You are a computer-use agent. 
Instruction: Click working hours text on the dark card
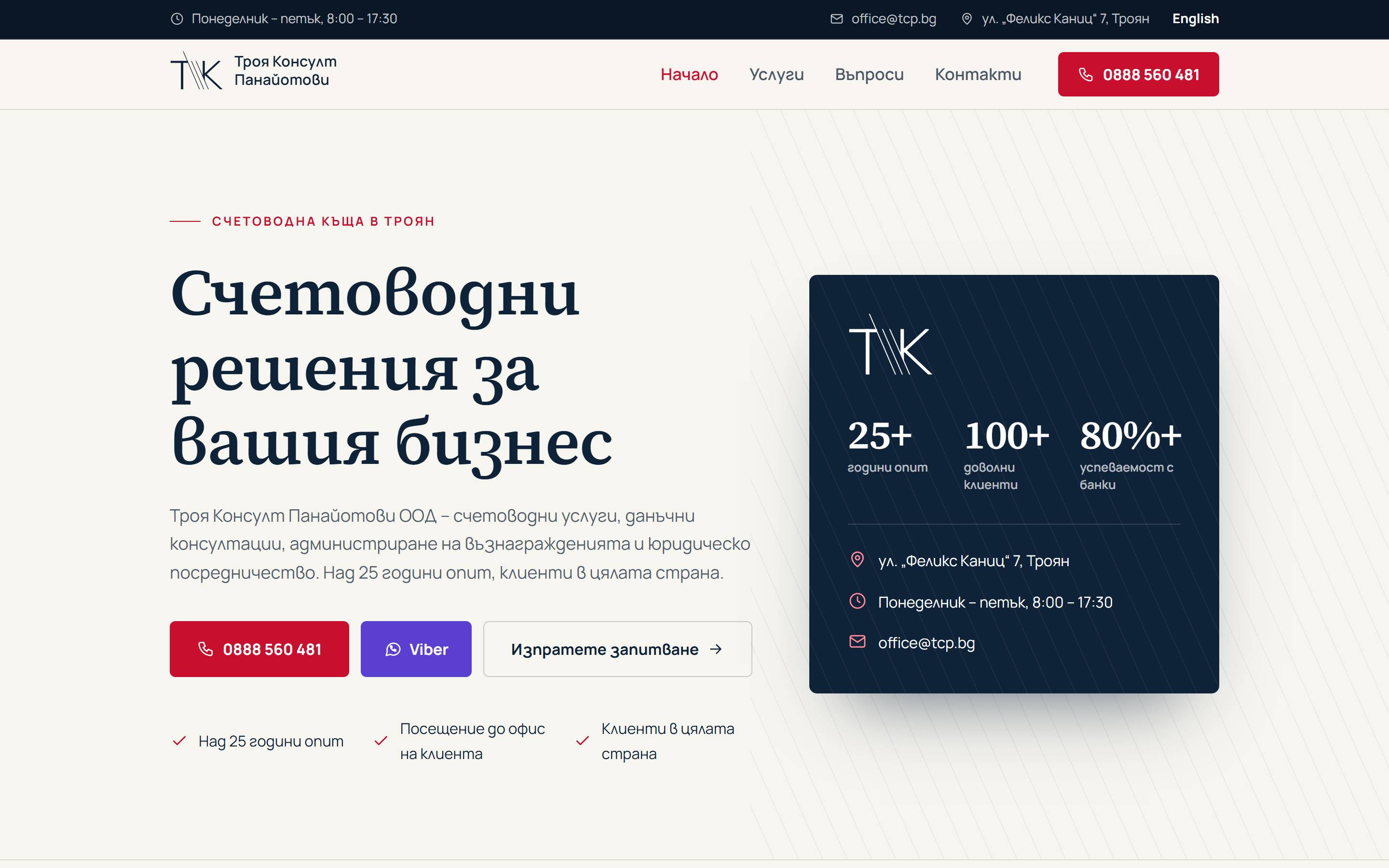(x=994, y=602)
